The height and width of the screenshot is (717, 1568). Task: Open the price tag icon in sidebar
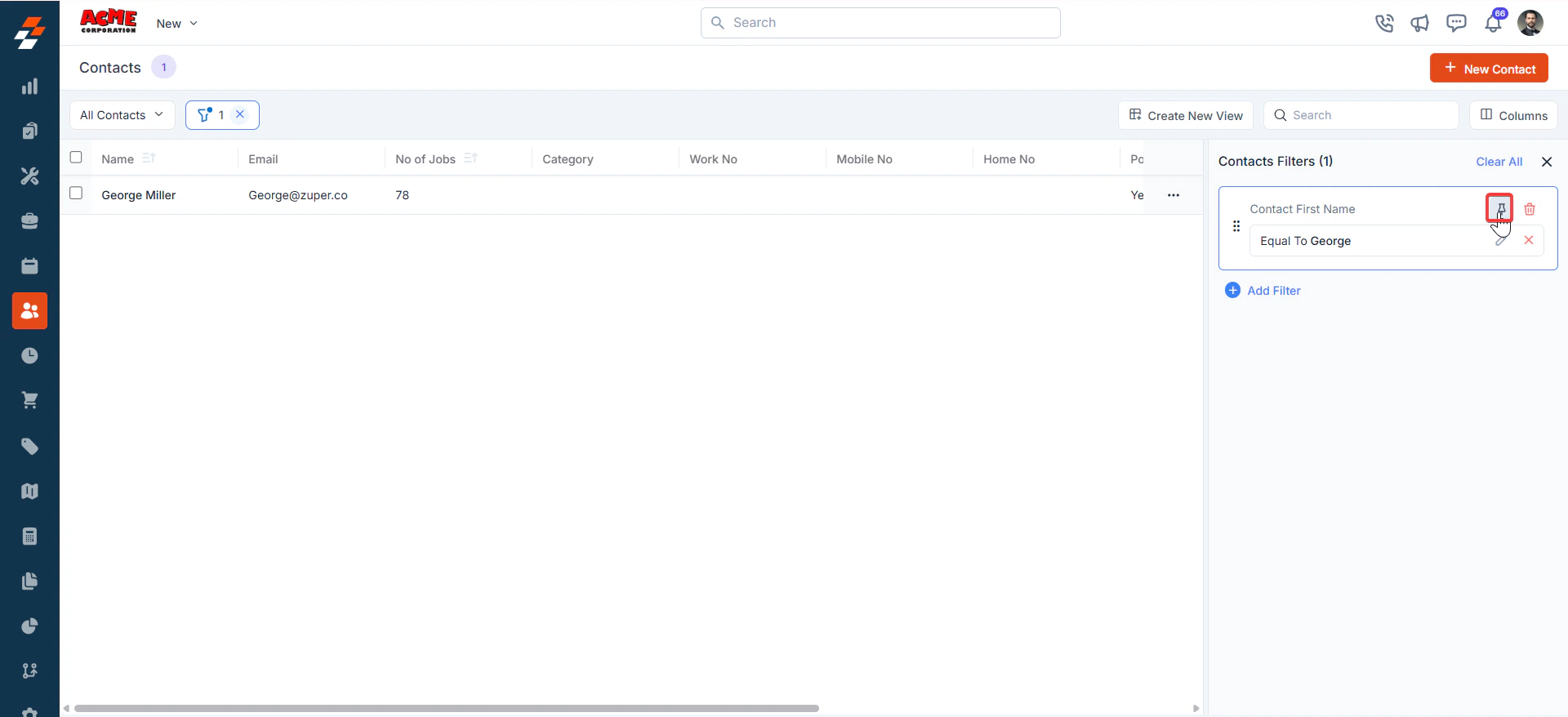tap(29, 446)
